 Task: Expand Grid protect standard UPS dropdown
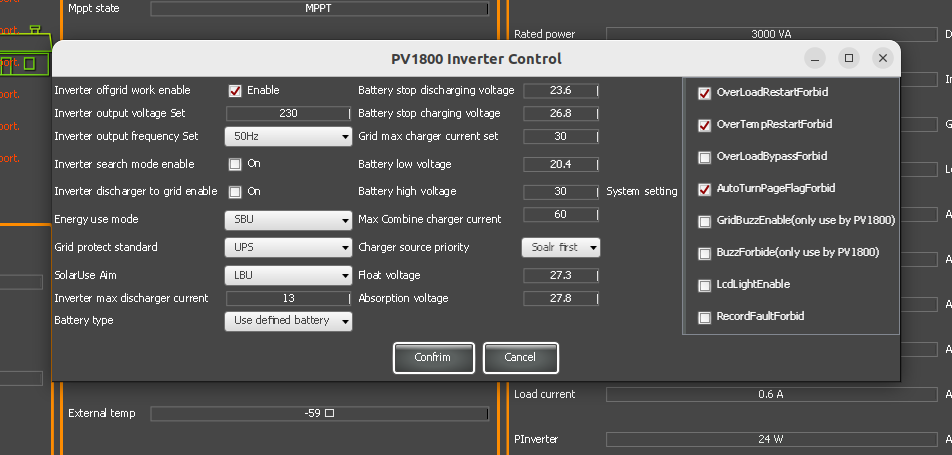click(x=288, y=247)
